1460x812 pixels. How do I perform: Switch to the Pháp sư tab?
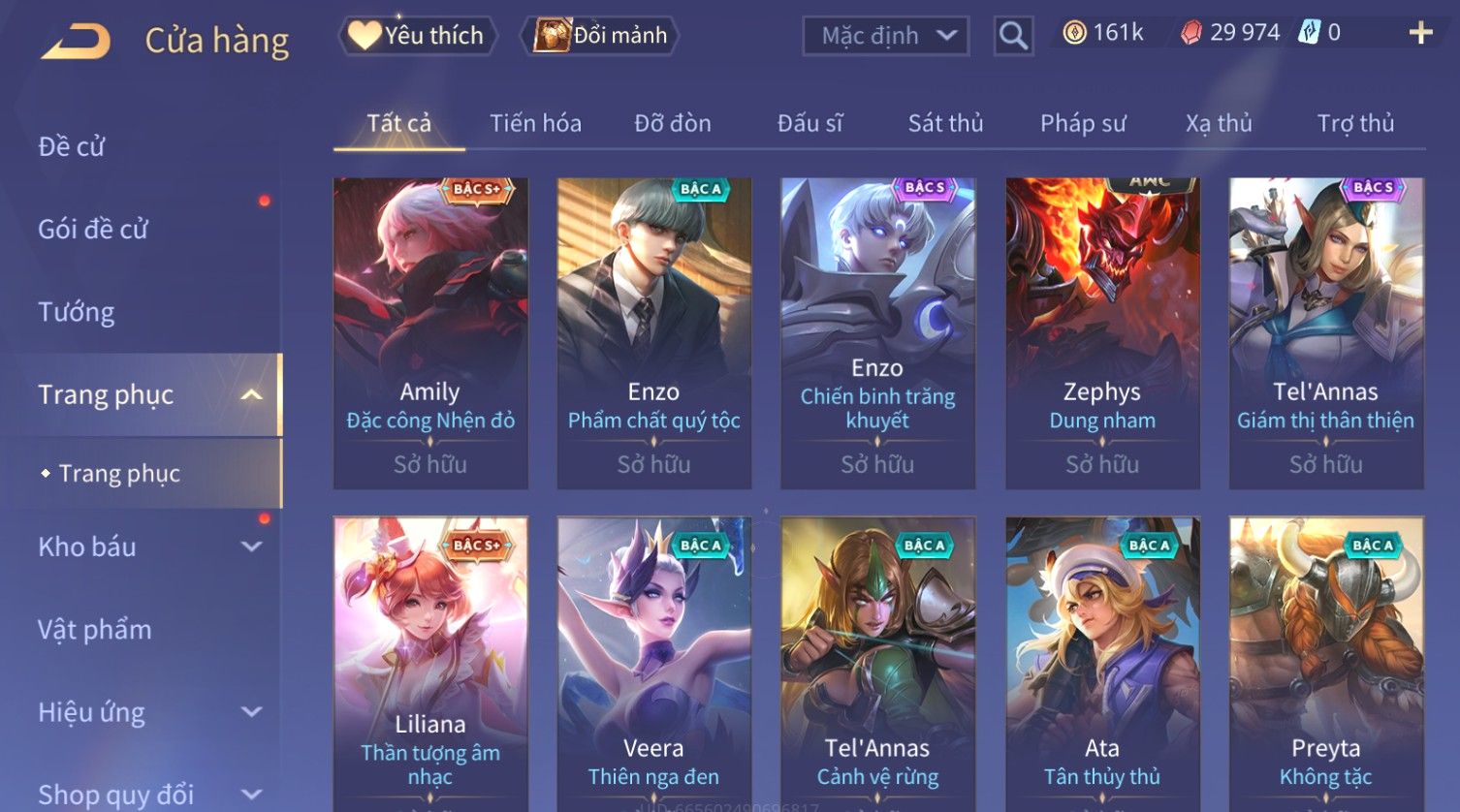pos(1083,123)
